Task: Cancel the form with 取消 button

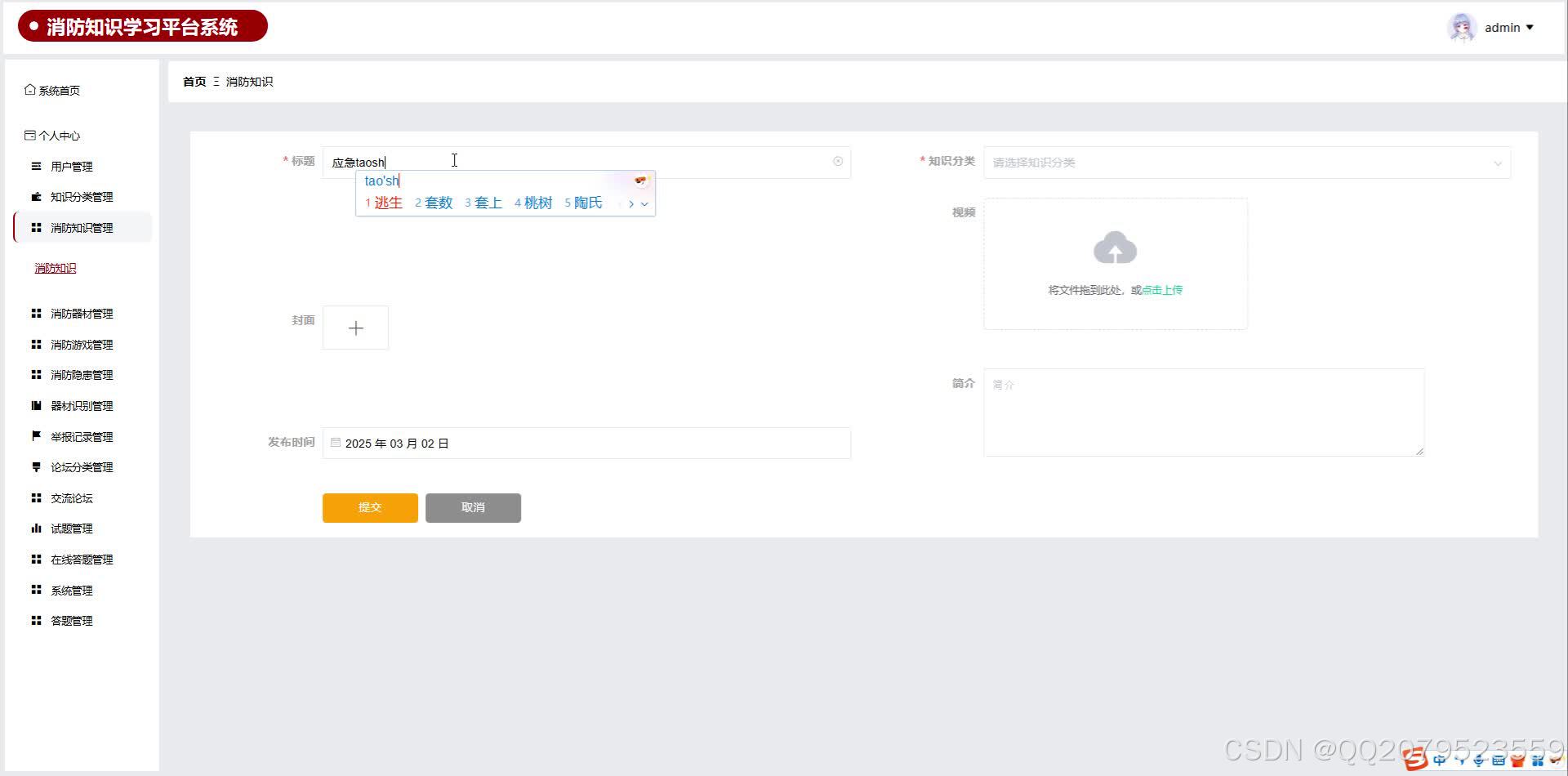Action: pos(473,507)
